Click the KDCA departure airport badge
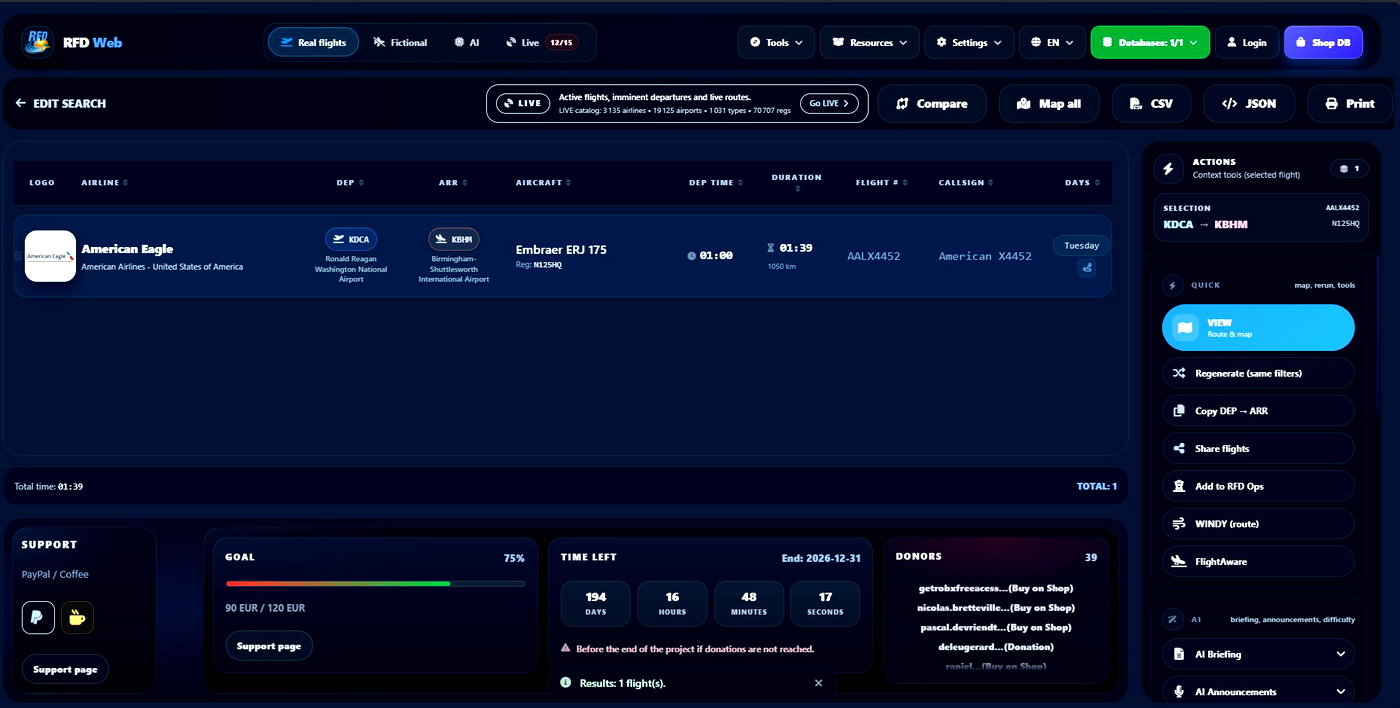The image size is (1400, 708). 351,239
